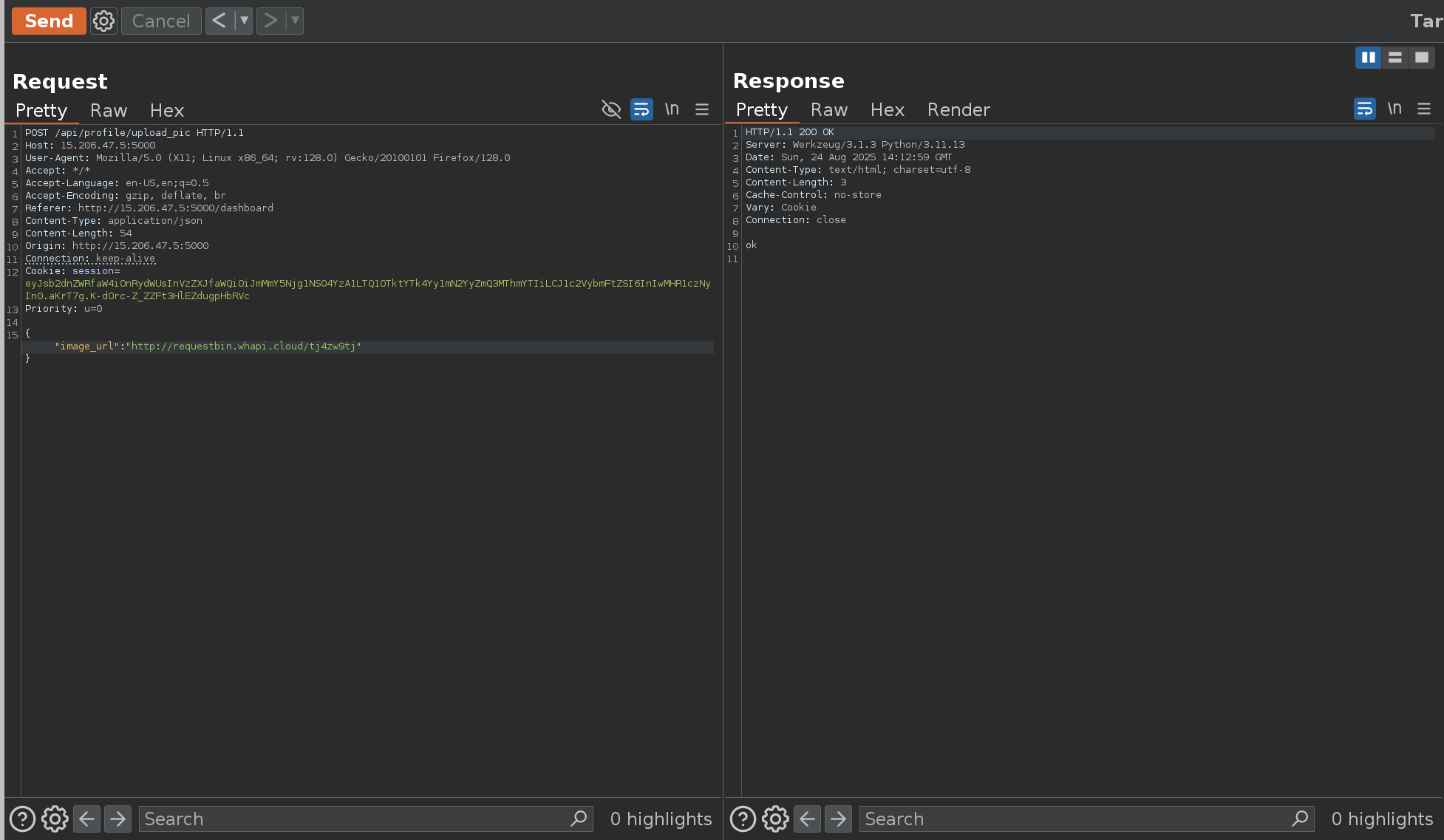Expand the previous-request history dropdown arrow
The width and height of the screenshot is (1444, 840).
click(x=244, y=21)
